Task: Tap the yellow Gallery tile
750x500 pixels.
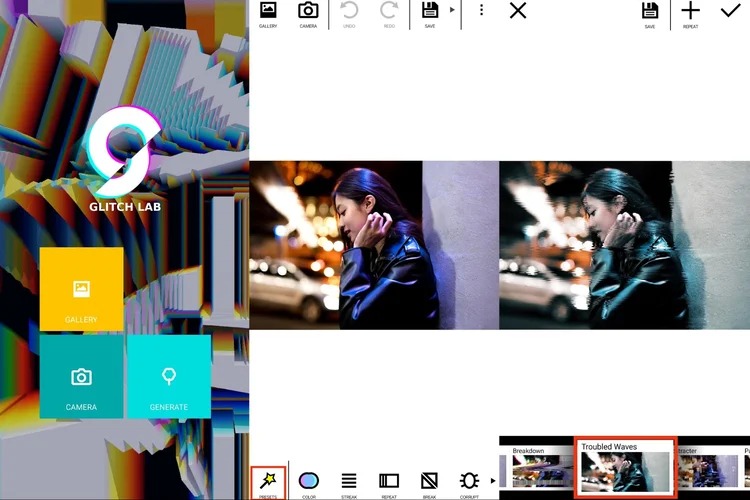Action: pyautogui.click(x=81, y=289)
